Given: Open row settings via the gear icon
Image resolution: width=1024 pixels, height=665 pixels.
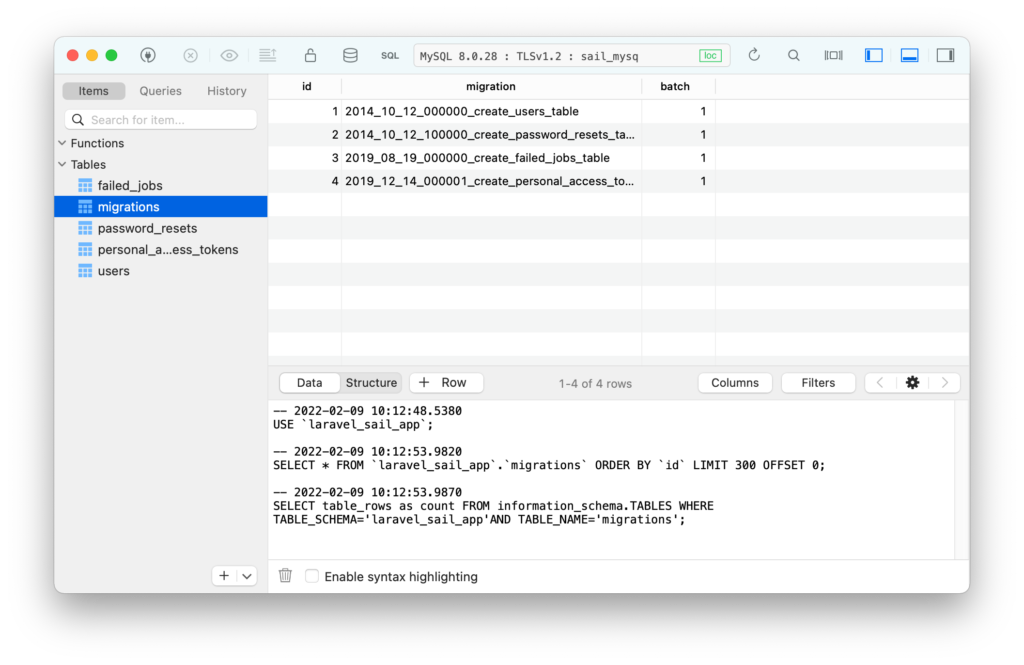Looking at the screenshot, I should pos(912,382).
